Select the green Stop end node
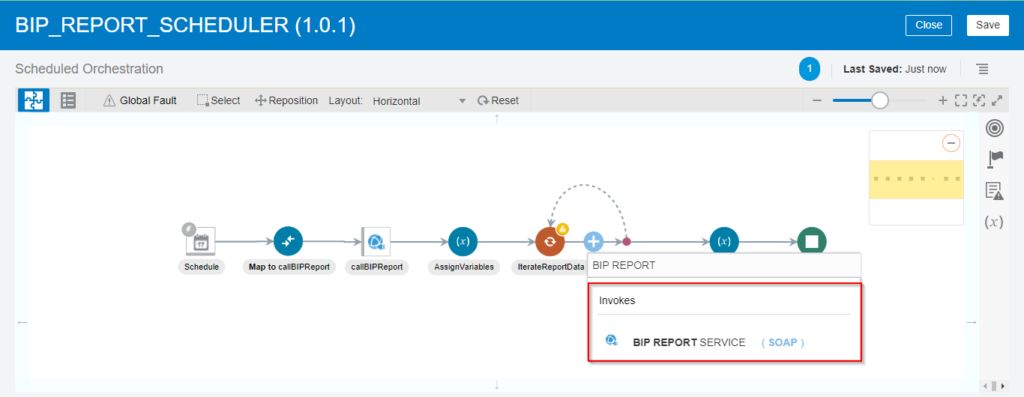Screen dimensions: 1024x397 [x=812, y=242]
